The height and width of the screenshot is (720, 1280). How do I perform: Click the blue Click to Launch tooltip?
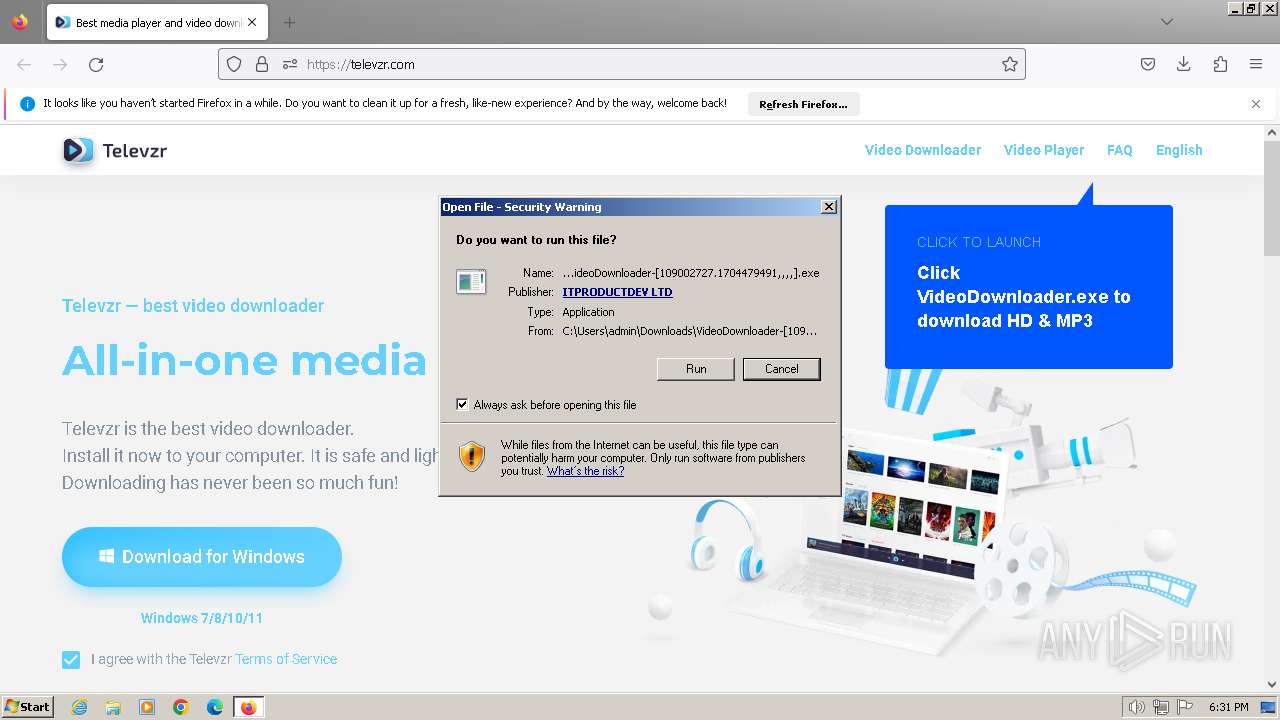(1028, 286)
